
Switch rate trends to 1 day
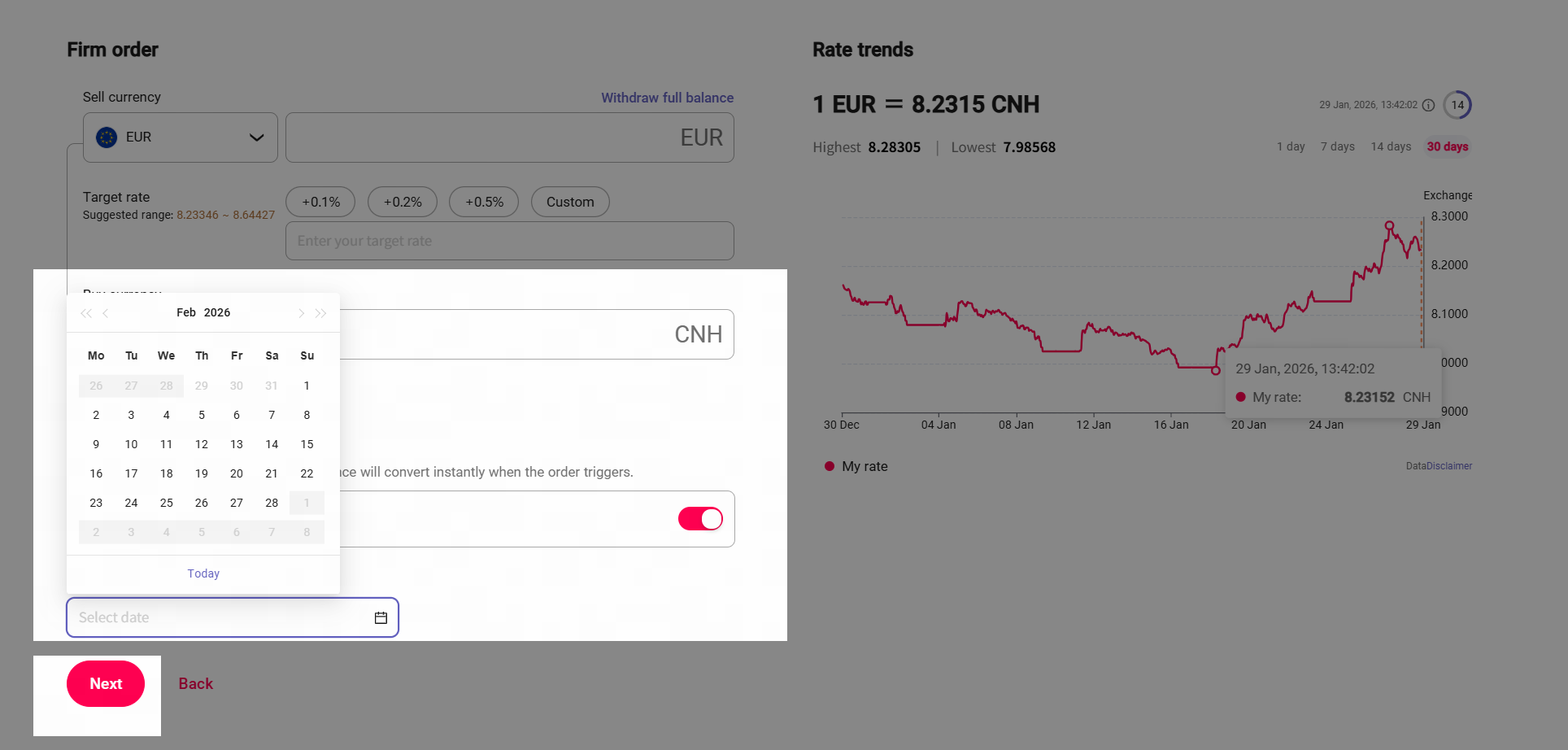(x=1291, y=146)
